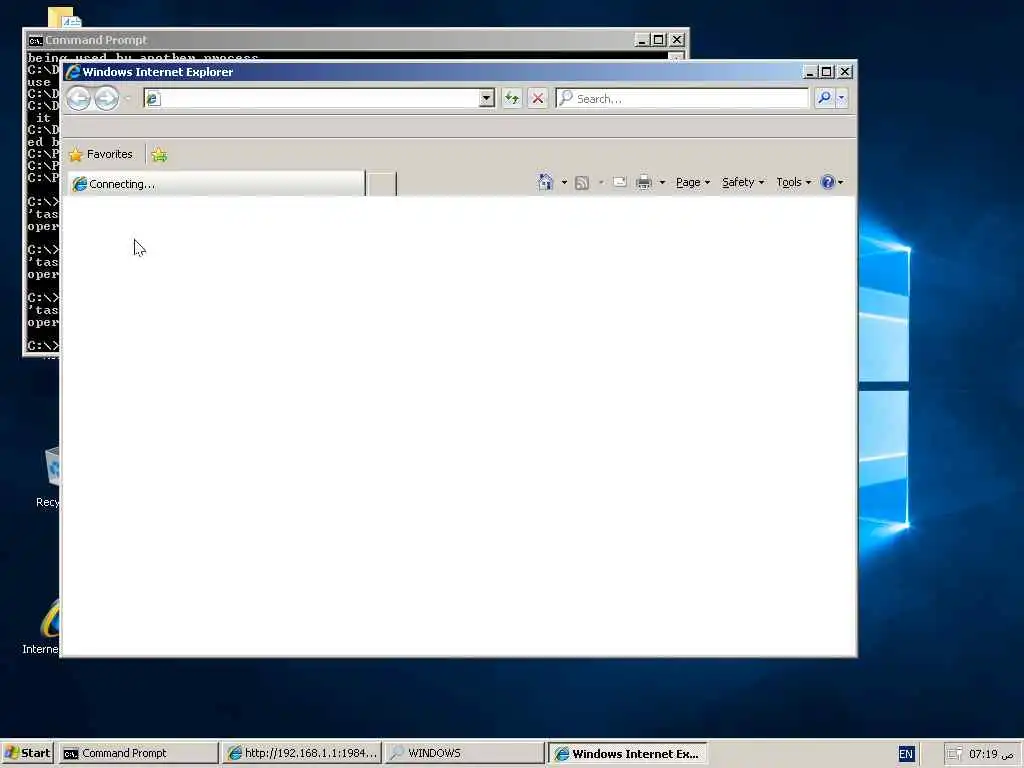Switch to Command Prompt taskbar button
The height and width of the screenshot is (768, 1024).
(138, 753)
